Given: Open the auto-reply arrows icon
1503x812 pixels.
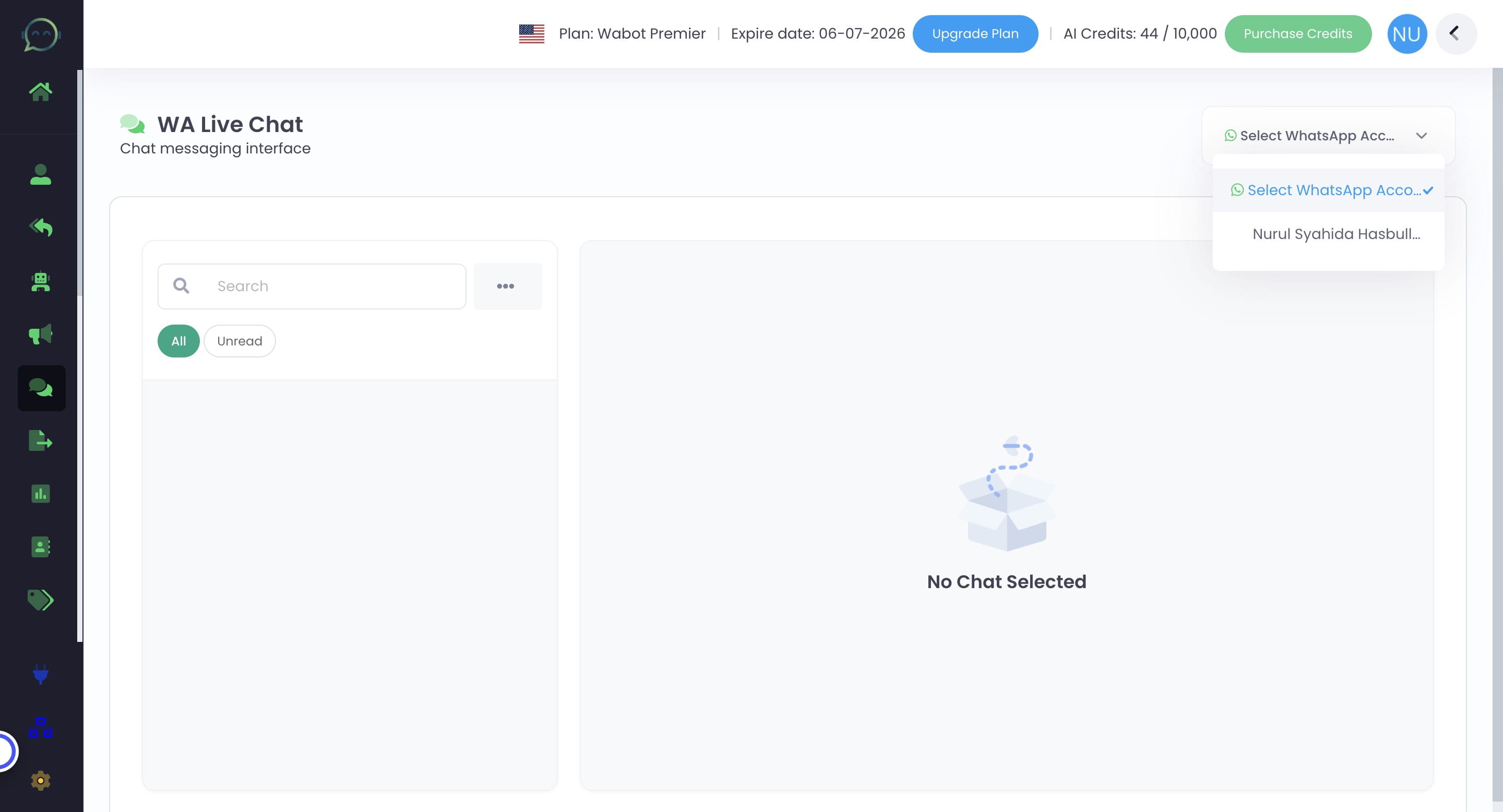Looking at the screenshot, I should tap(40, 227).
